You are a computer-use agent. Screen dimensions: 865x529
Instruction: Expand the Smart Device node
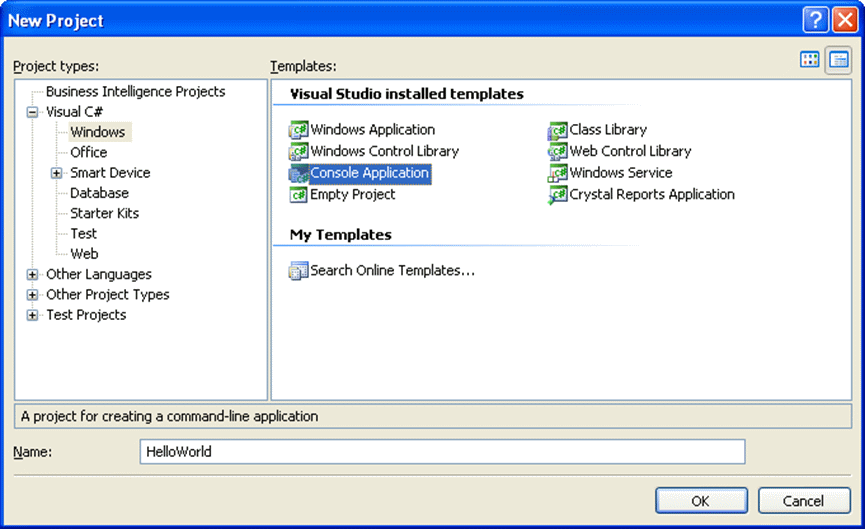tap(56, 173)
